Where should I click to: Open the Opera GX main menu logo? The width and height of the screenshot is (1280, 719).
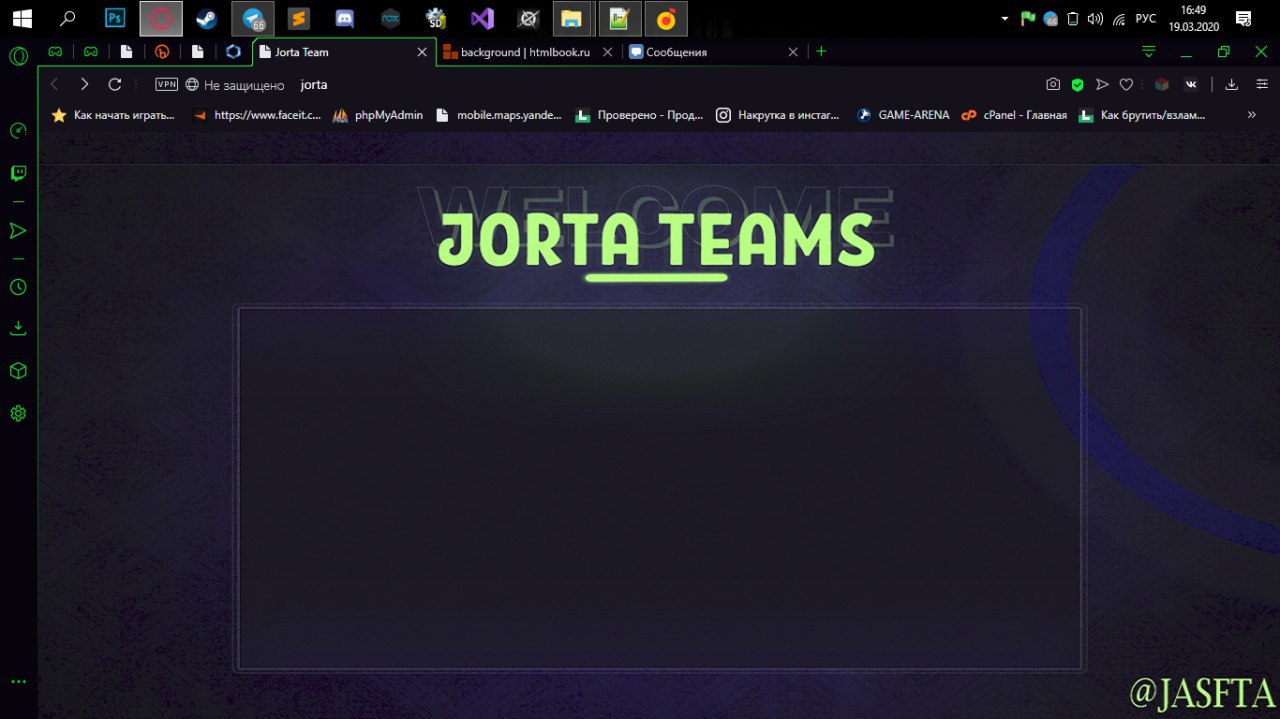18,56
